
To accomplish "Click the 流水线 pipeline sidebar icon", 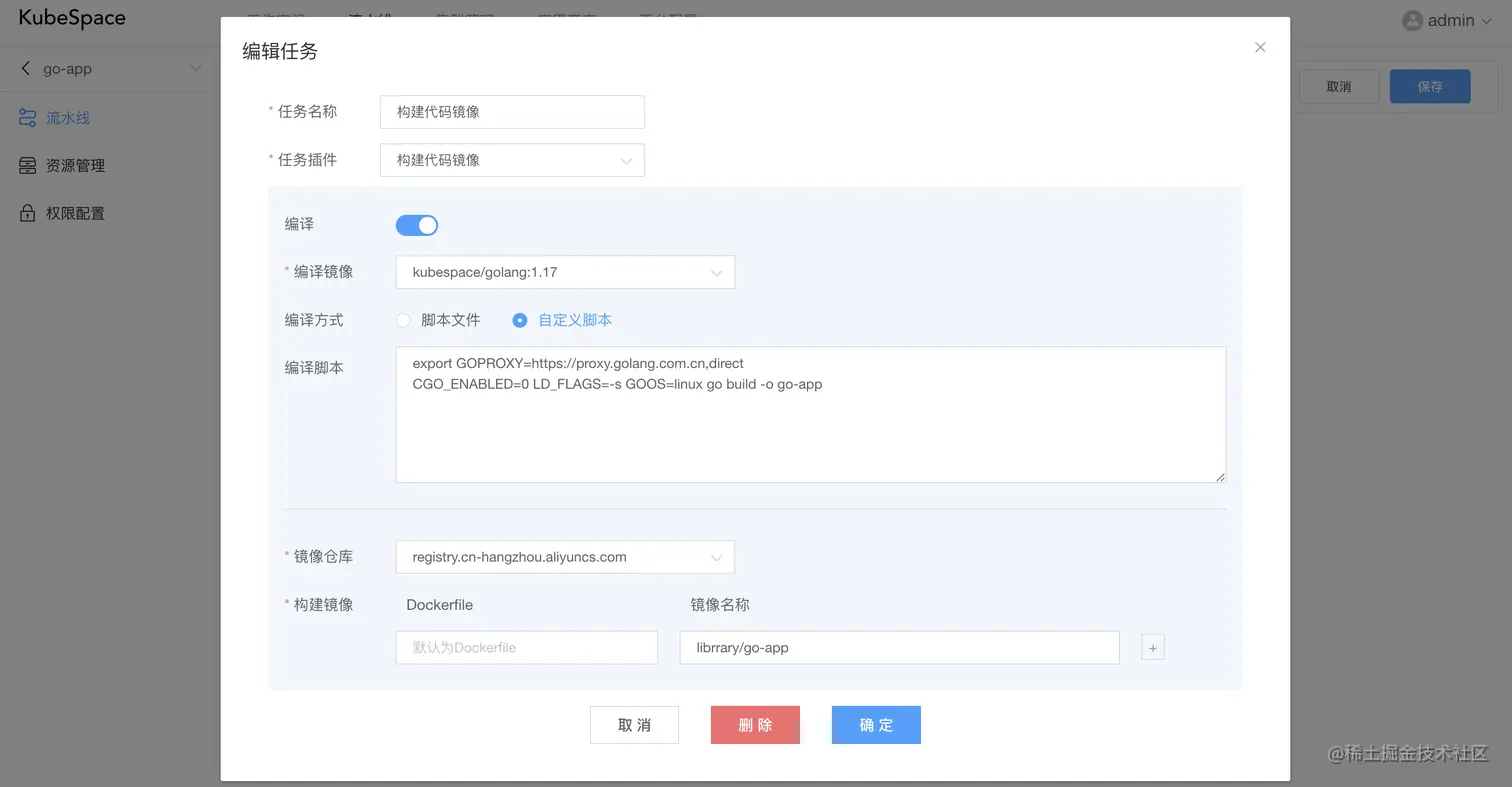I will (x=28, y=118).
